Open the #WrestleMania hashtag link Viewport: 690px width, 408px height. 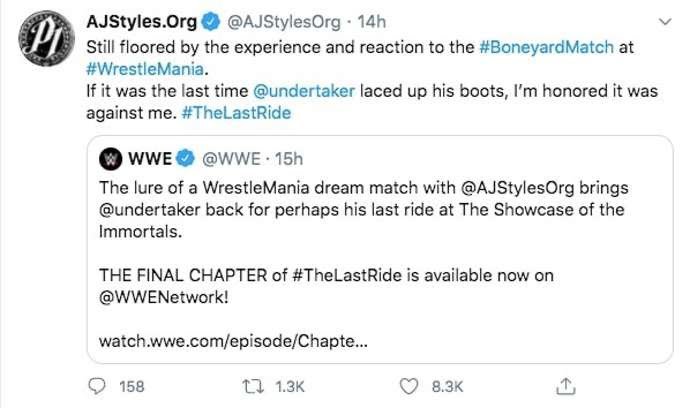click(x=145, y=69)
